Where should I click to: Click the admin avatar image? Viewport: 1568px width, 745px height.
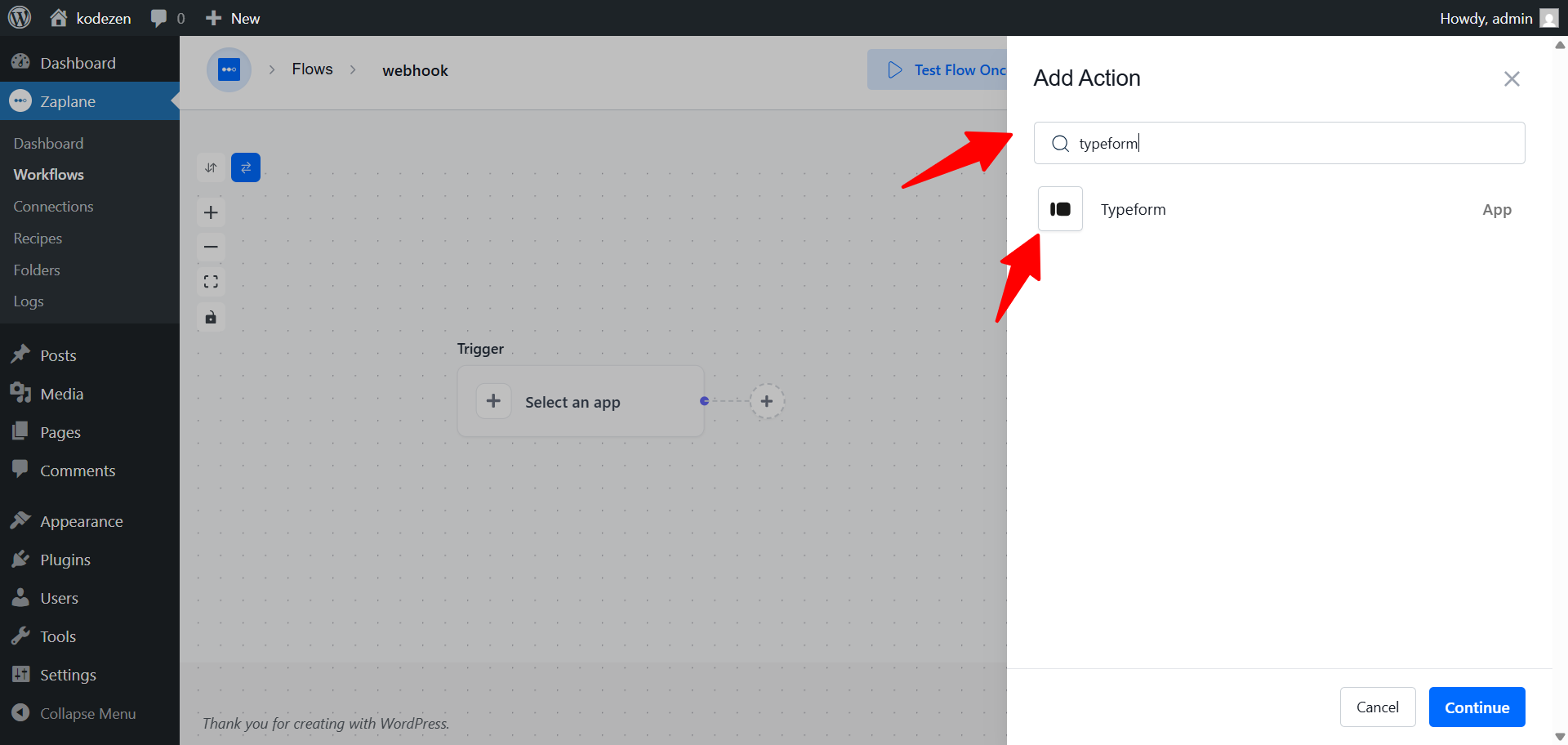pos(1549,18)
